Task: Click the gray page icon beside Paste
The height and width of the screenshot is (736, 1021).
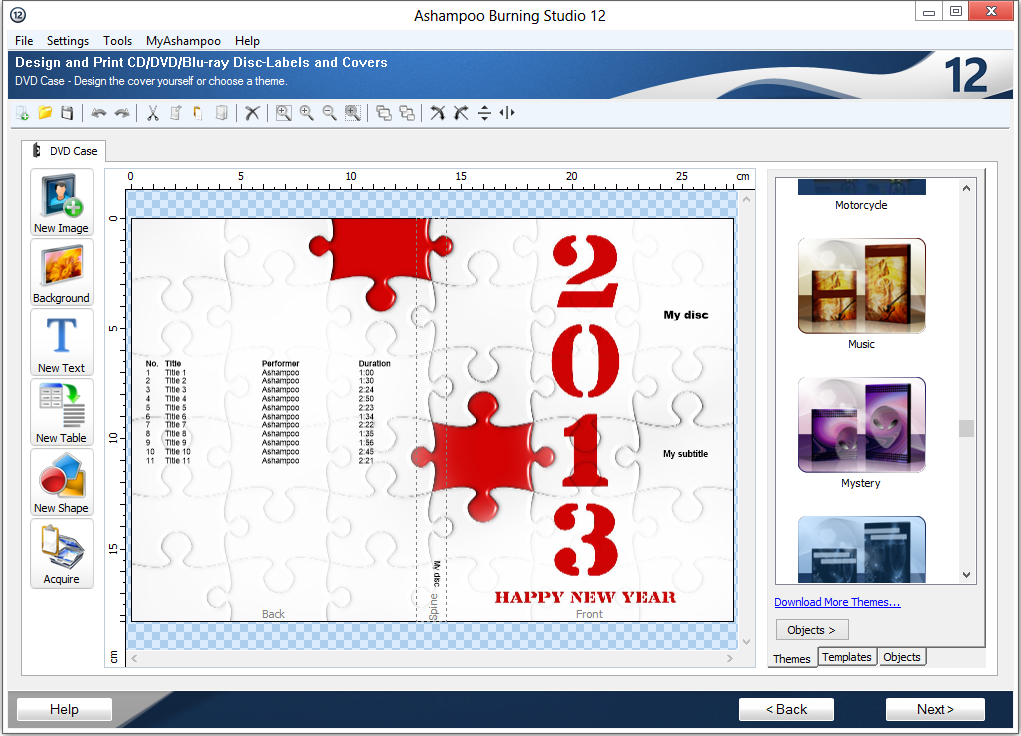Action: [221, 113]
